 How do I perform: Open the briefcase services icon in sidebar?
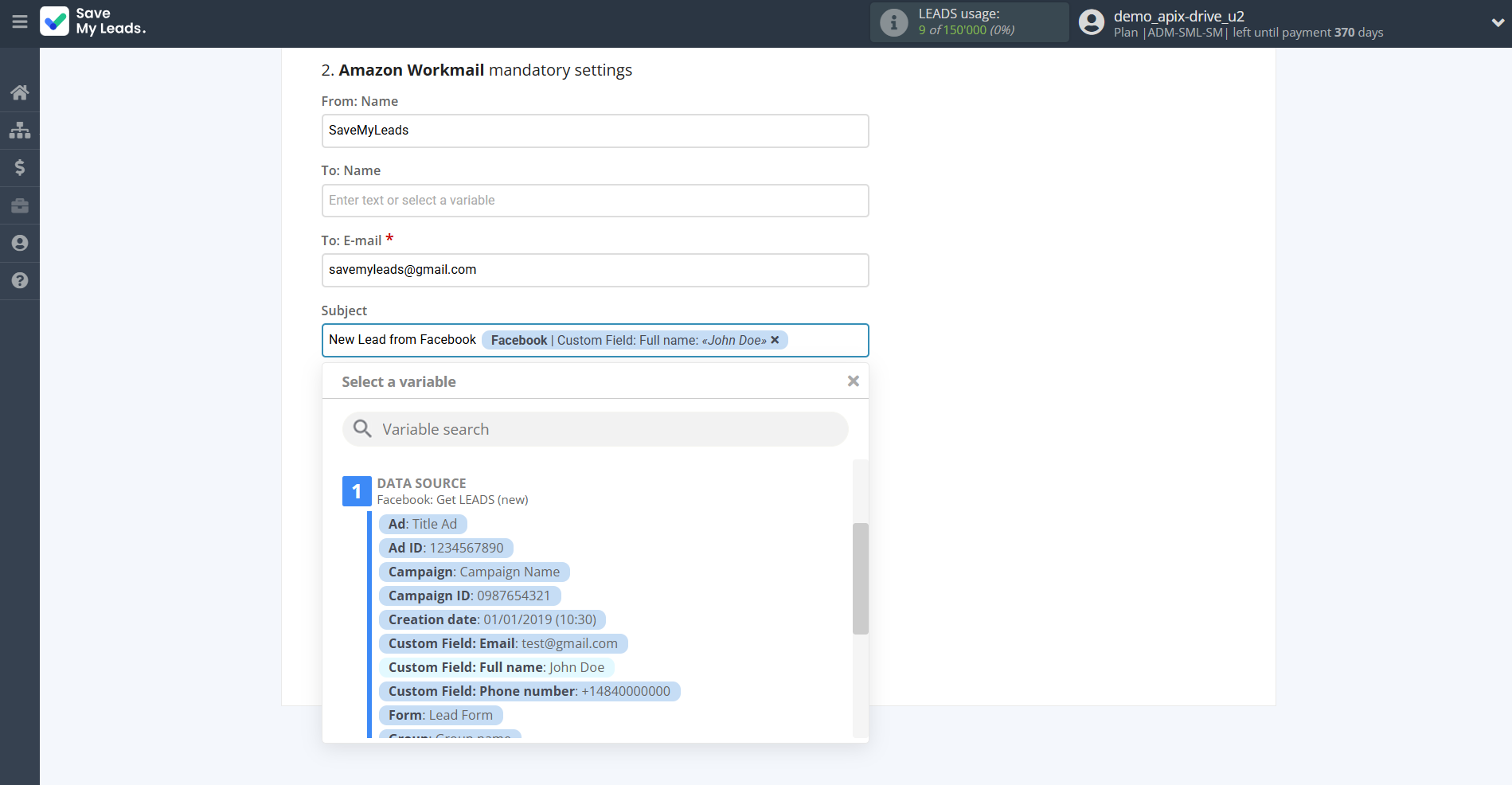point(19,205)
